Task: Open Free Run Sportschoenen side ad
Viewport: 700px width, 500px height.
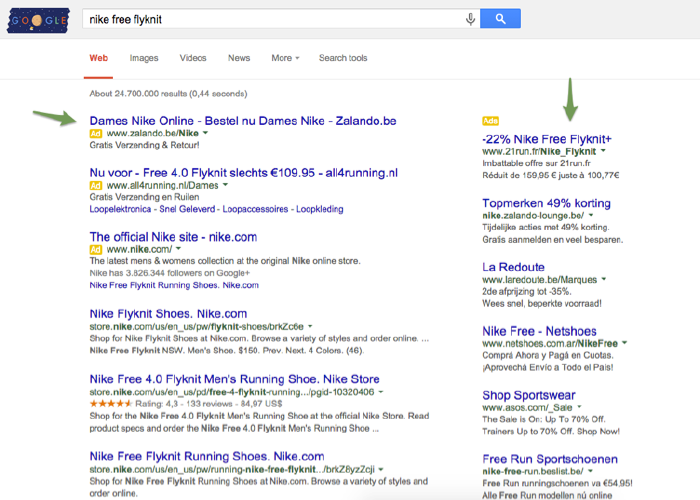Action: pos(550,459)
